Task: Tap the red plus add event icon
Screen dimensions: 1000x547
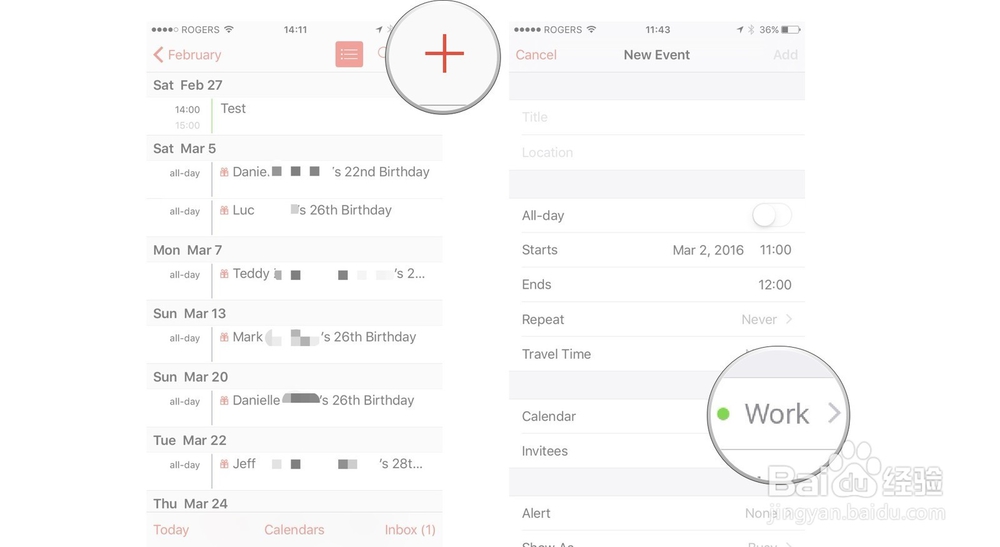Action: pos(444,54)
